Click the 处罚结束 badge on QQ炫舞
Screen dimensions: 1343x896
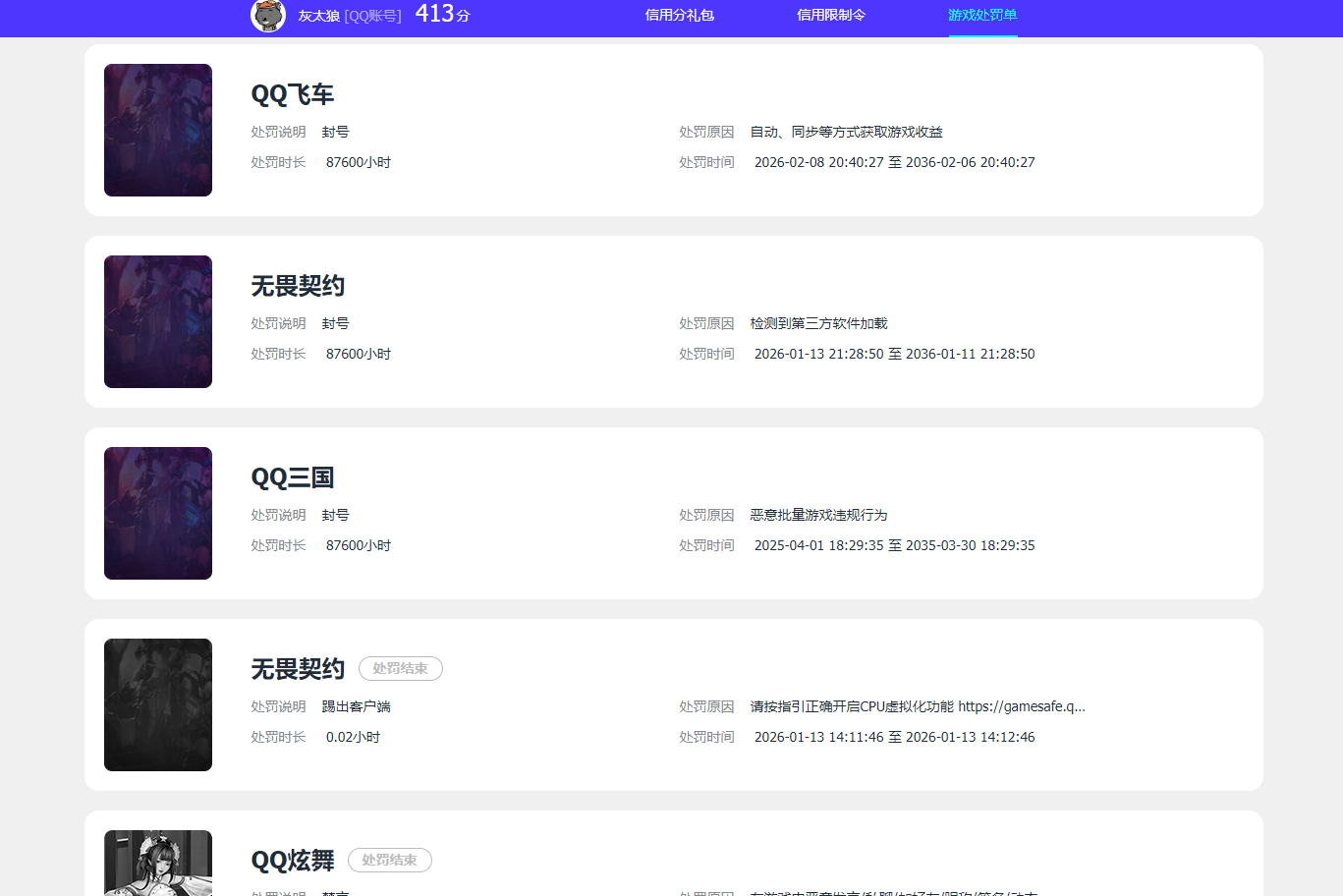point(389,860)
